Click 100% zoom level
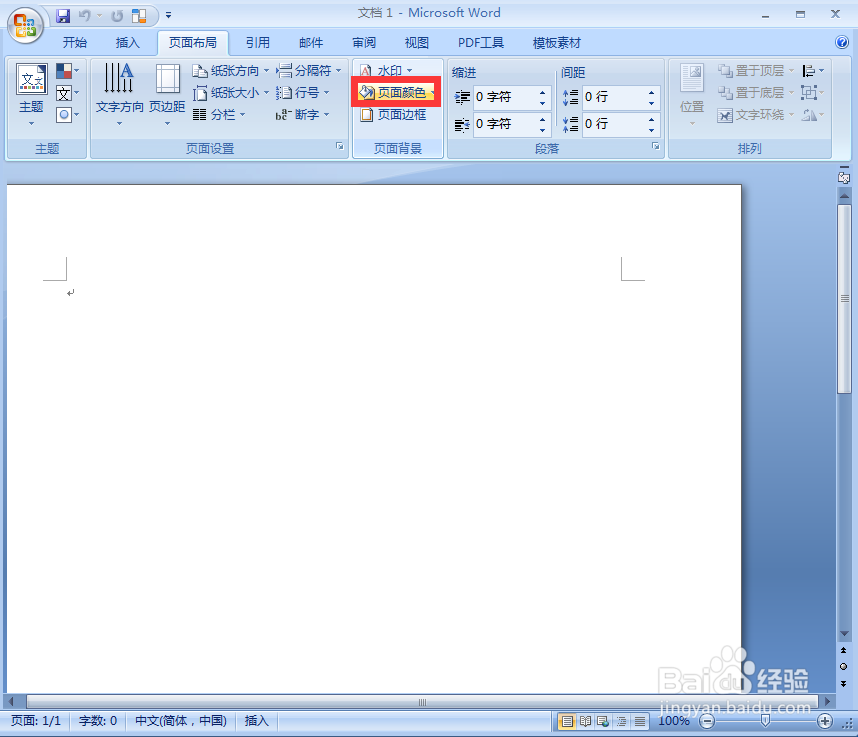 point(674,721)
